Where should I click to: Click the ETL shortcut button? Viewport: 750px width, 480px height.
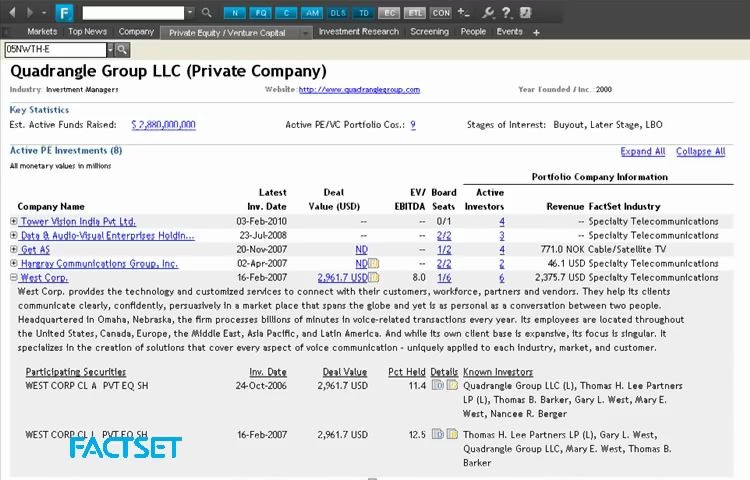point(415,13)
